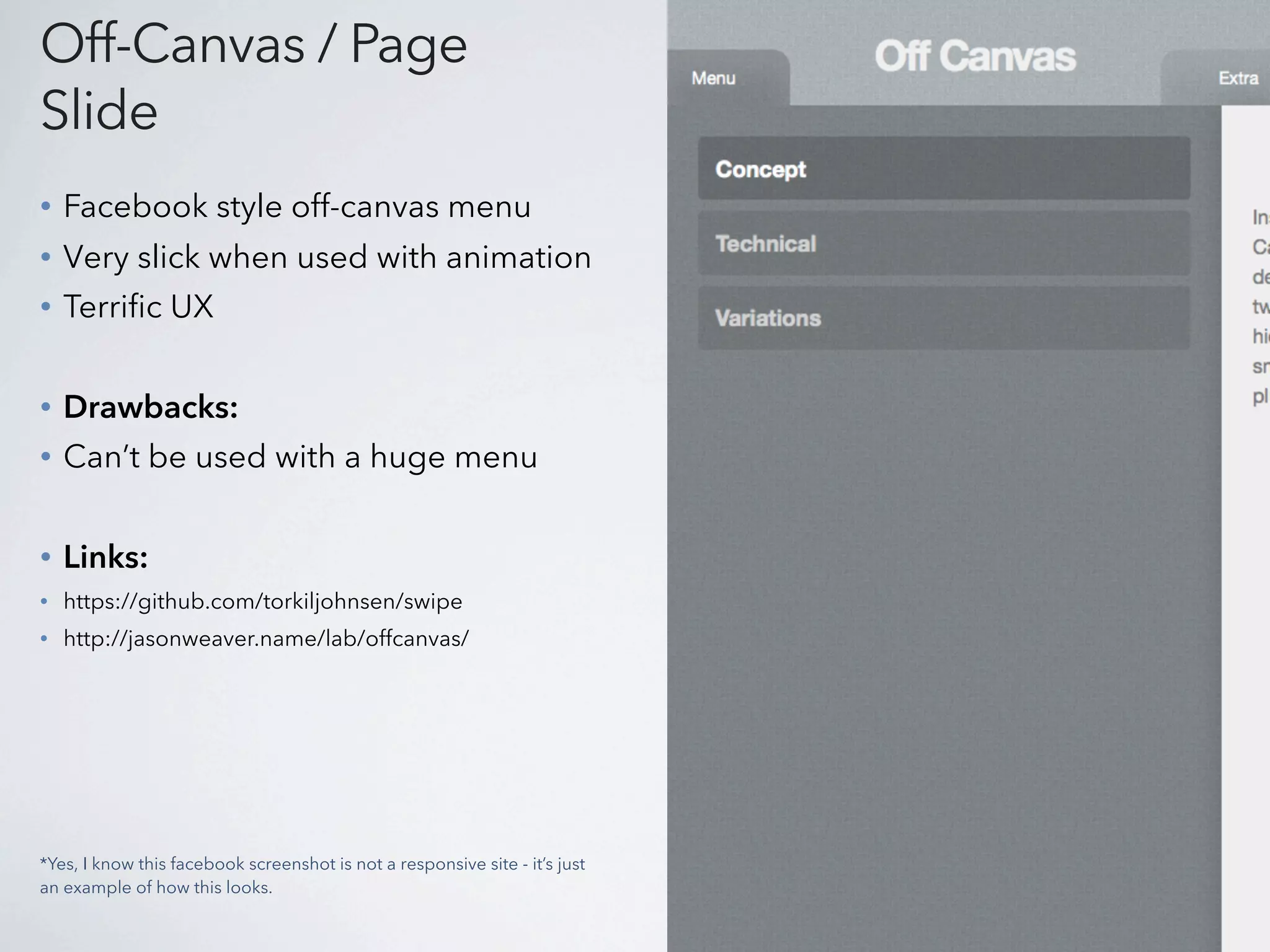The image size is (1270, 952).
Task: Click the footnote about facebook screenshot
Action: [313, 876]
